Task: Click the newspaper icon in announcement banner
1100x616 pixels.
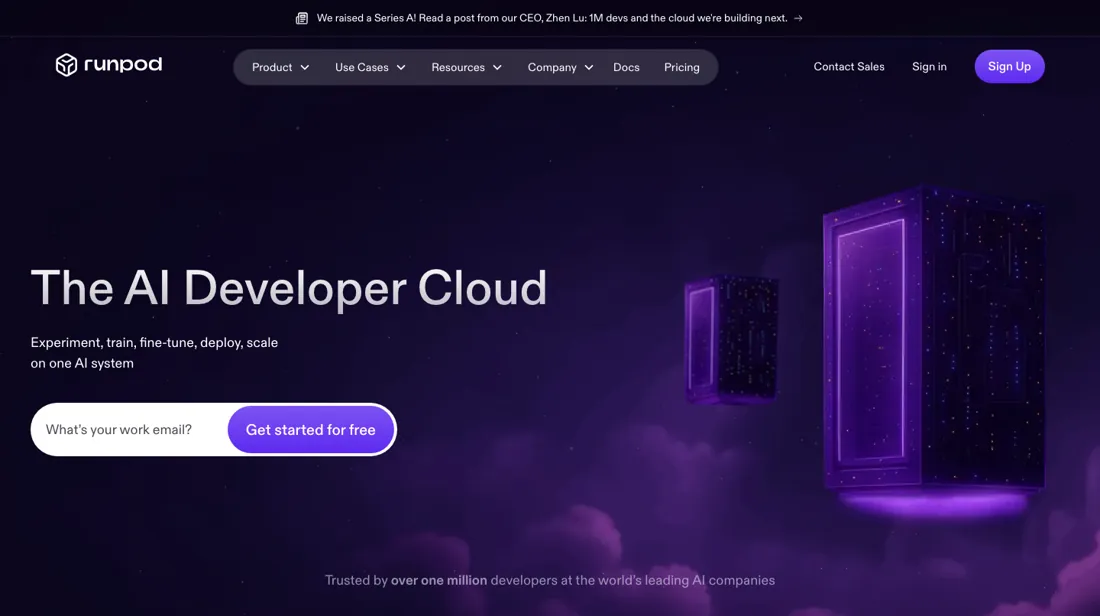Action: point(302,18)
